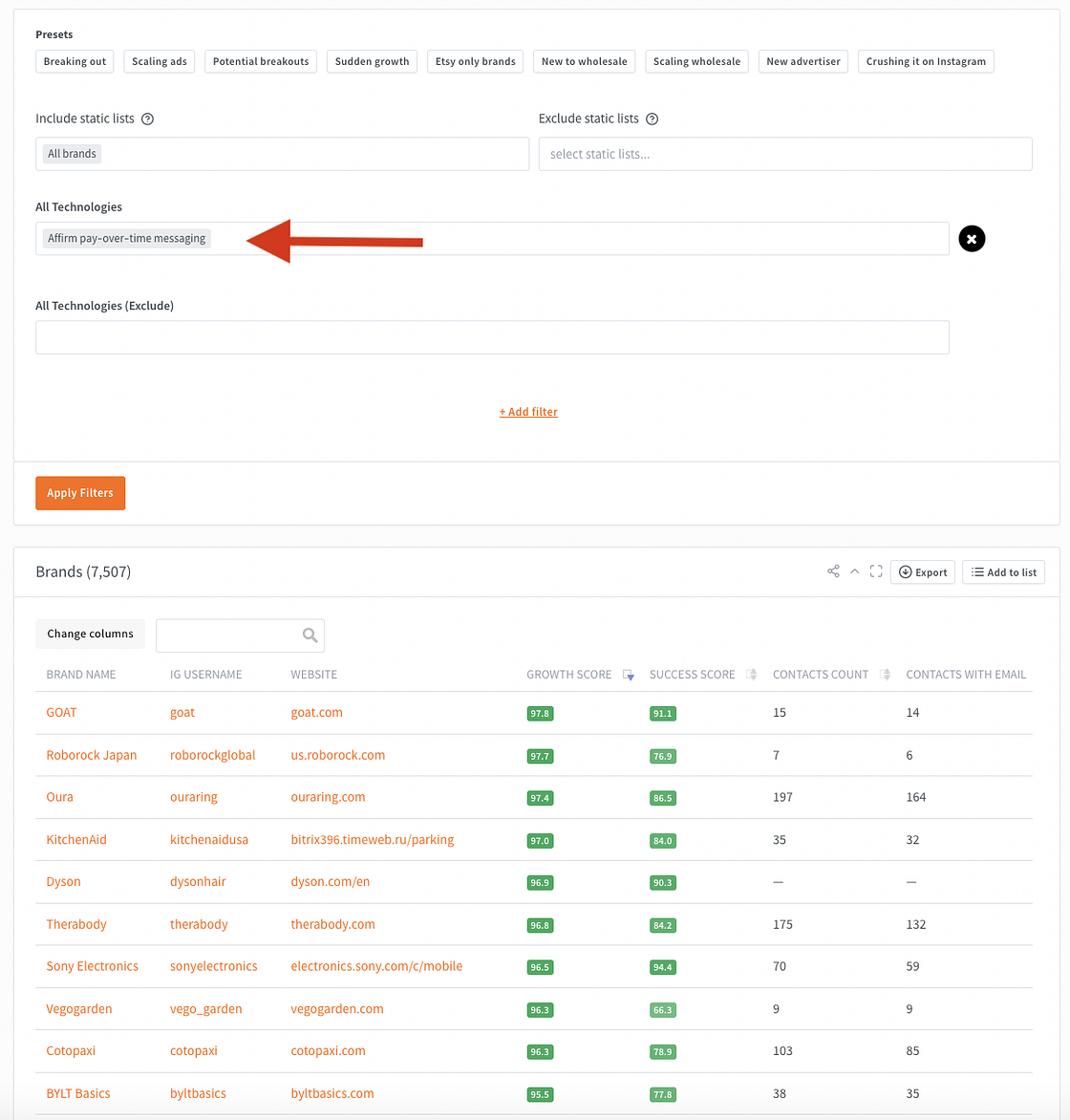Viewport: 1070px width, 1120px height.
Task: Open the Exclude static lists selector
Action: point(785,154)
